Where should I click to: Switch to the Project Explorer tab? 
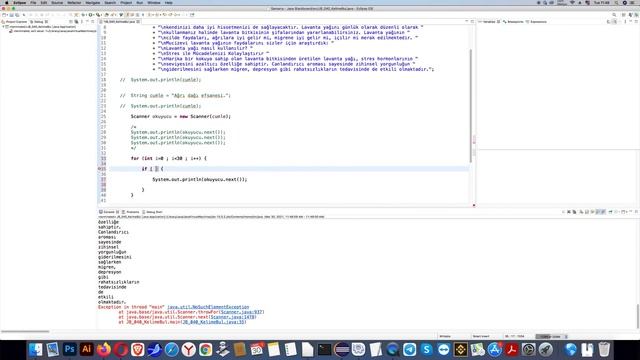[15, 22]
